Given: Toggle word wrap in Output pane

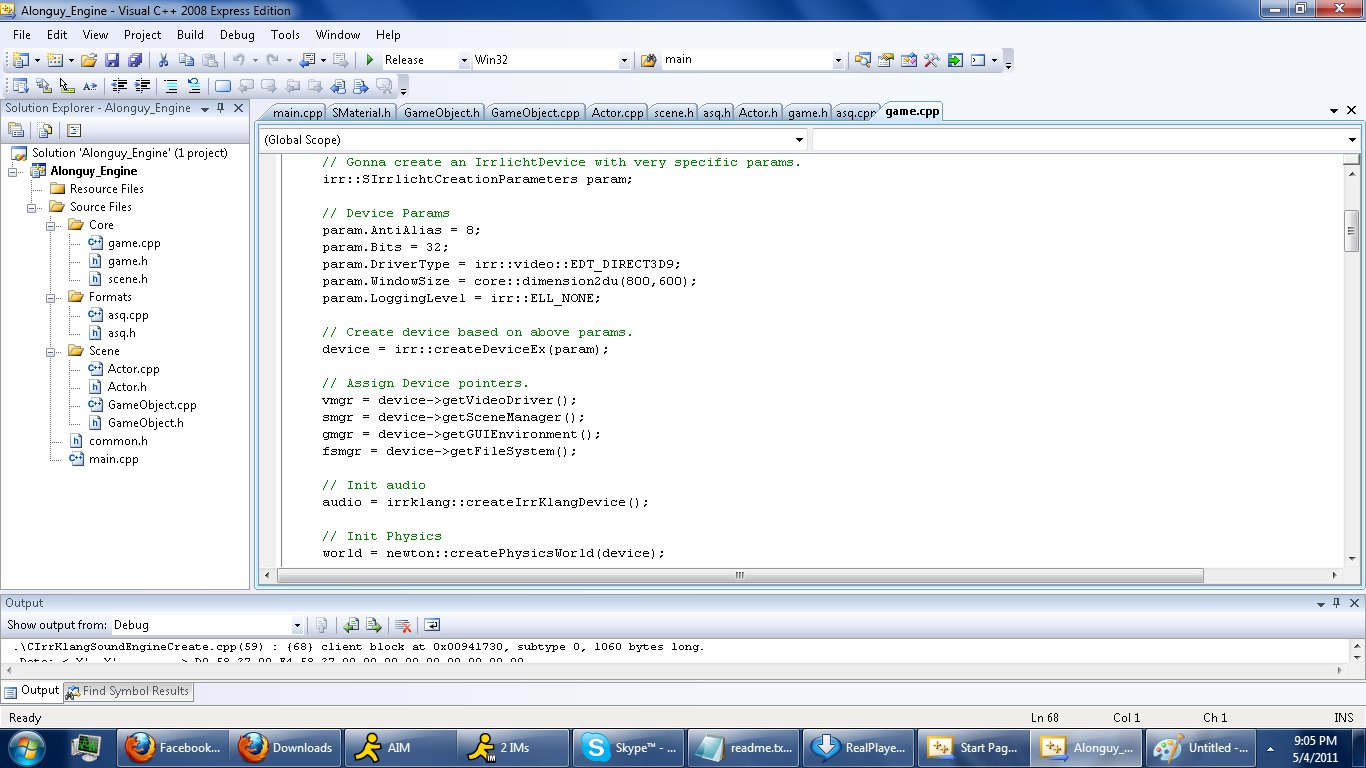Looking at the screenshot, I should 432,625.
